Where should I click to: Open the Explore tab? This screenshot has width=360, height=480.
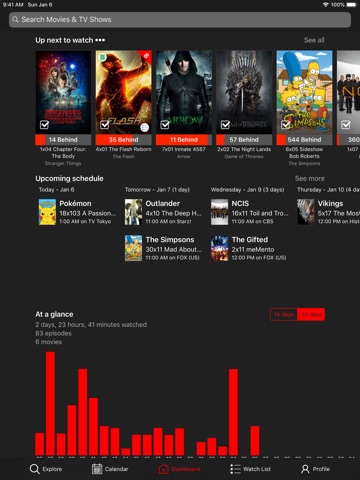46,469
